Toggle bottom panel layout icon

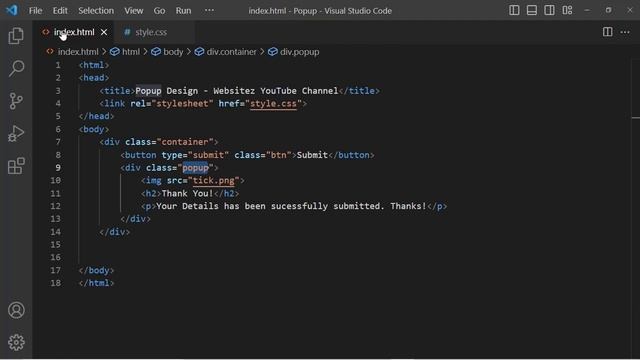coord(531,10)
